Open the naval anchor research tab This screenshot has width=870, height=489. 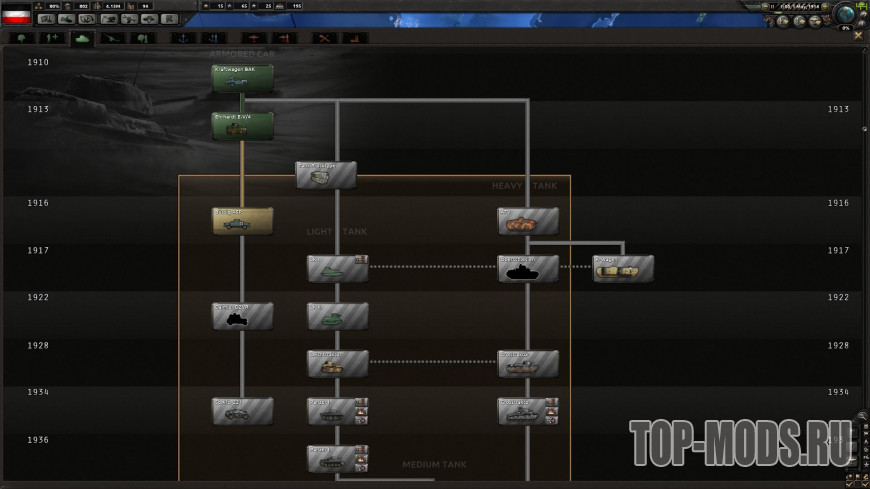click(183, 38)
